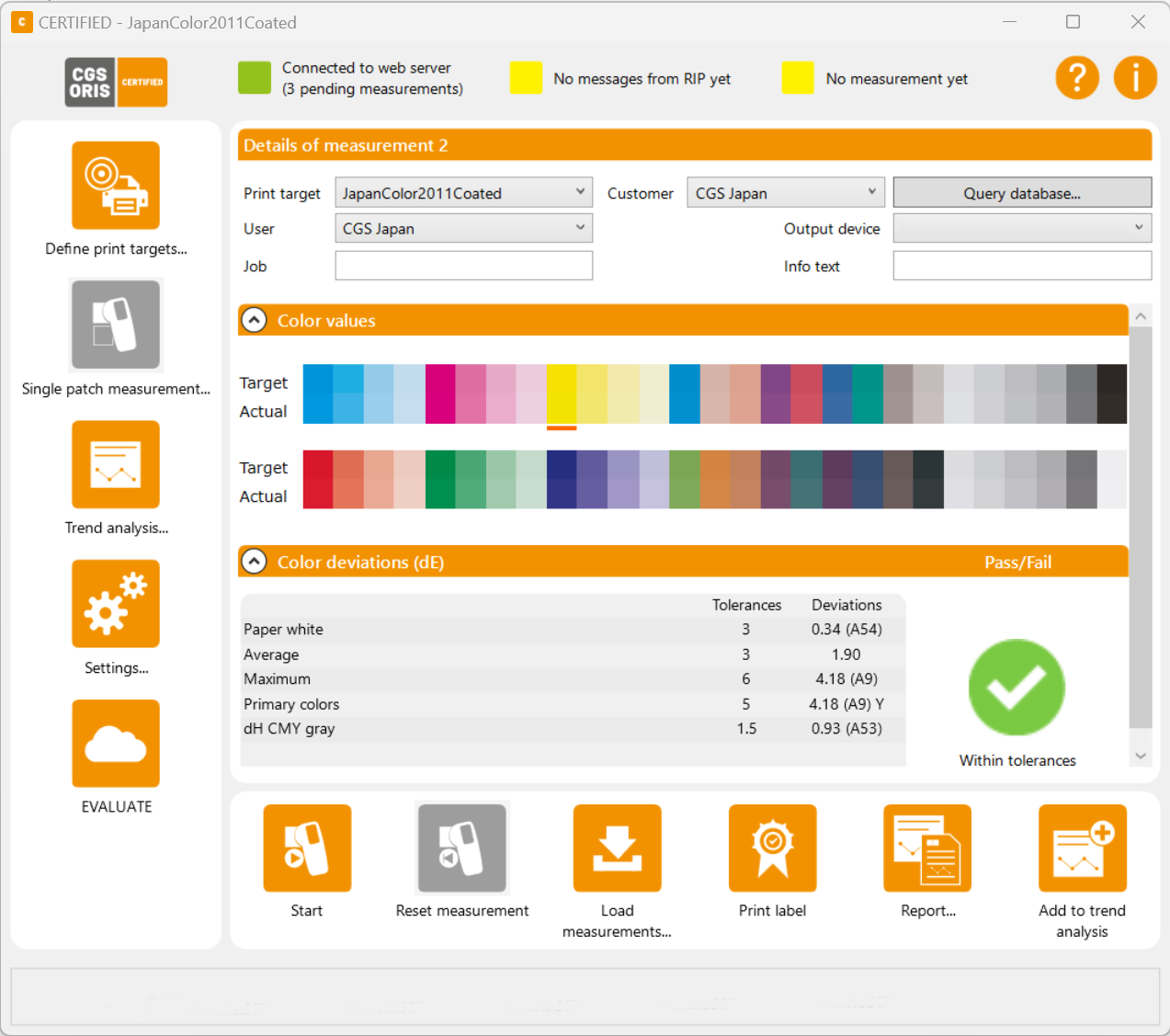Open the Print target dropdown
This screenshot has width=1170, height=1036.
pyautogui.click(x=464, y=193)
